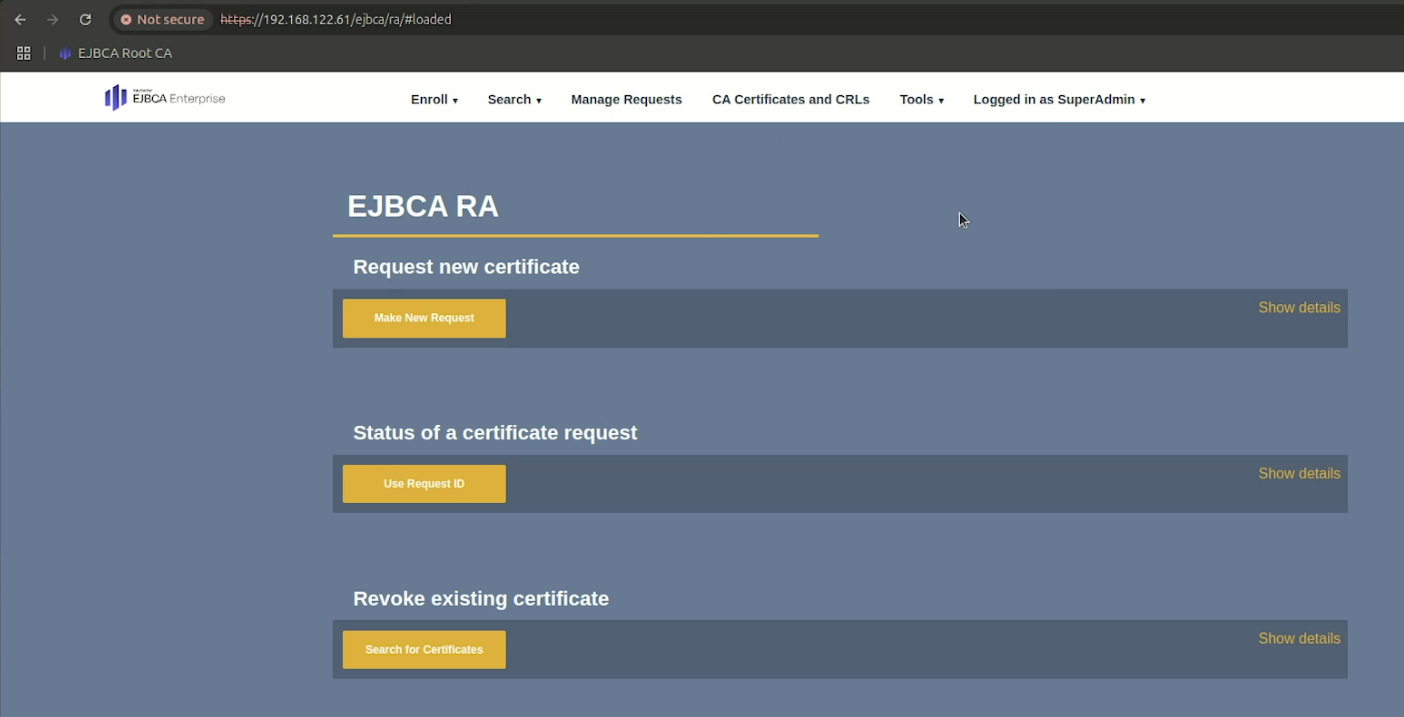Open Manage Requests page
This screenshot has height=717, width=1404.
point(626,100)
